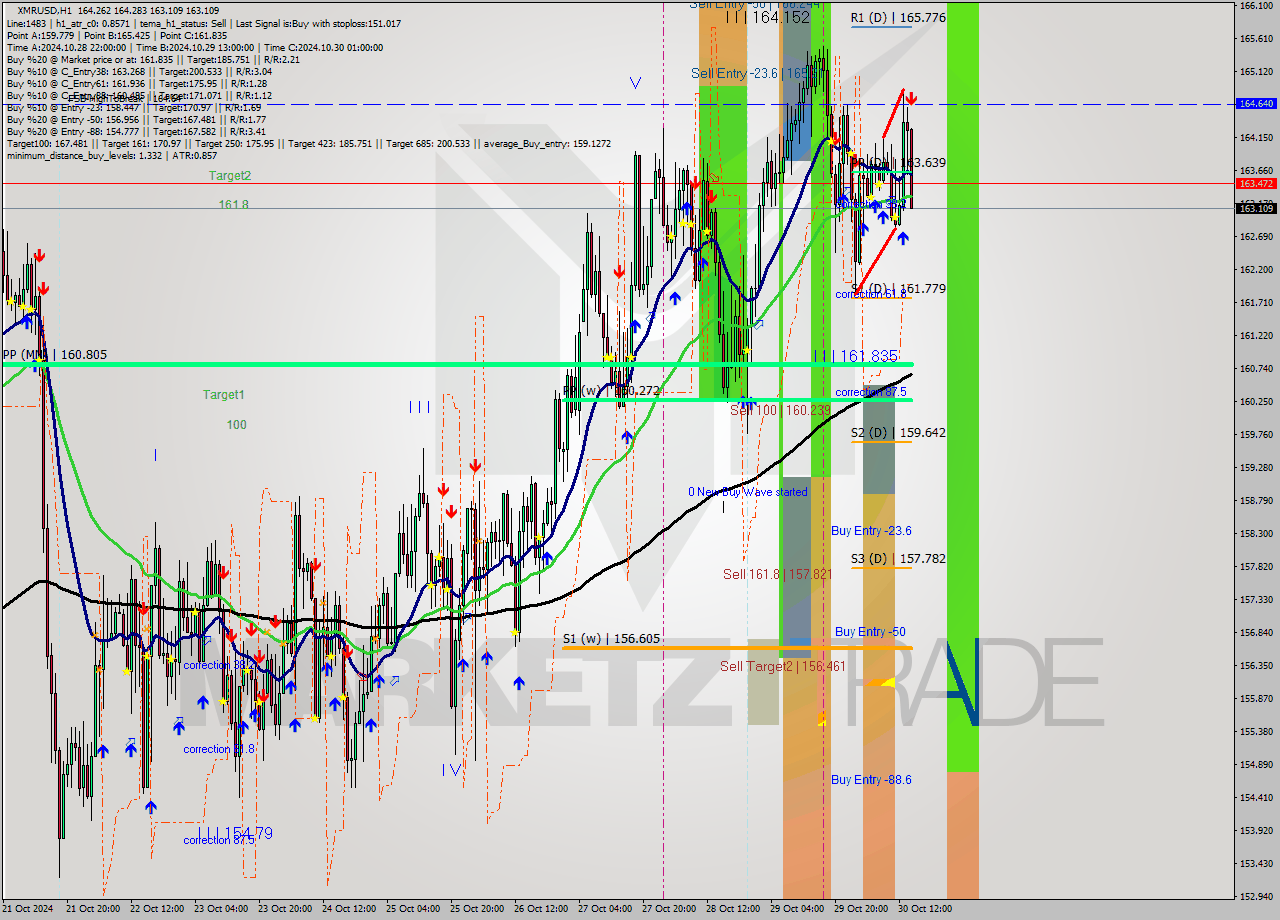Click the 'S3 (D) | 157.782' support label

click(898, 559)
